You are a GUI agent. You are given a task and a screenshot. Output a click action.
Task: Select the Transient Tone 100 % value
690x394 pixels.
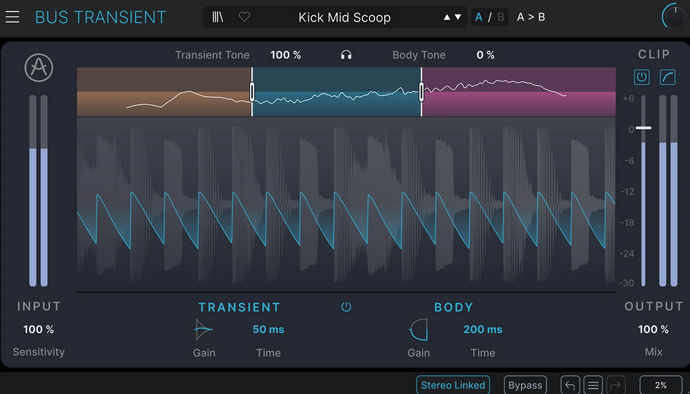[x=286, y=55]
